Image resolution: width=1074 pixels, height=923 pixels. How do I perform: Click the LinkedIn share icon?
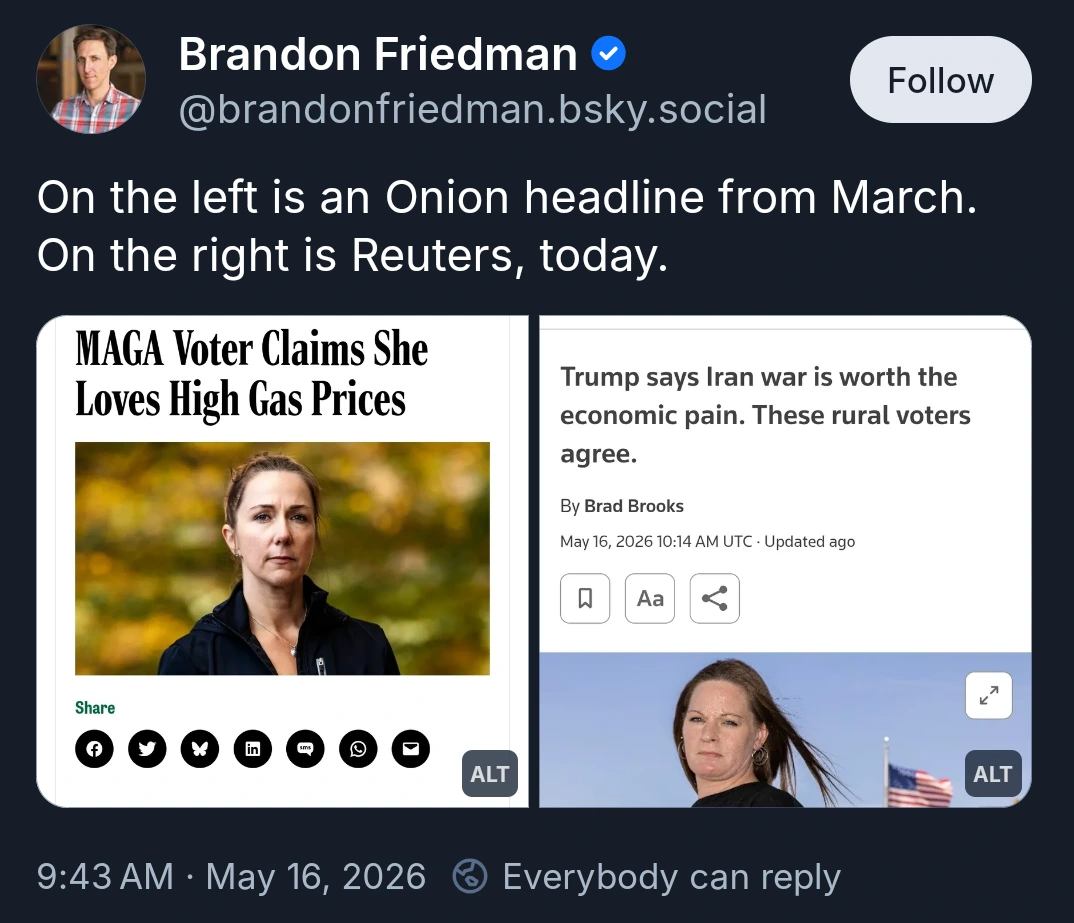pos(253,748)
